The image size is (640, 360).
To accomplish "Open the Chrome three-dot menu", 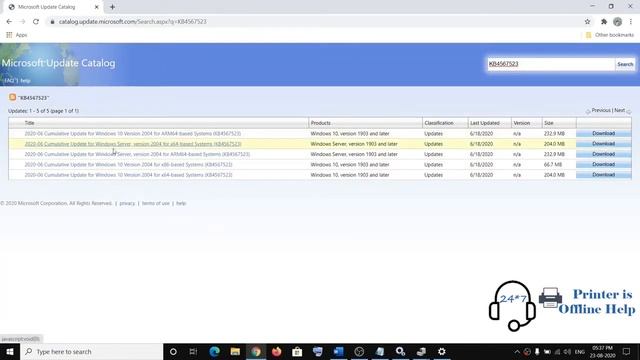I will [x=631, y=22].
